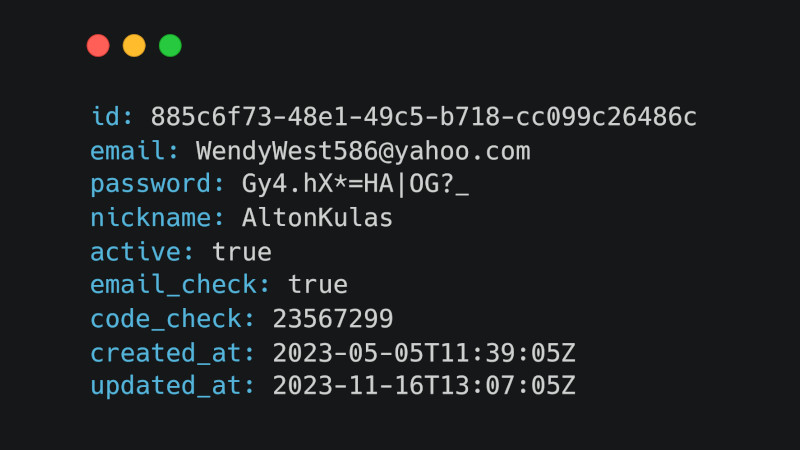Click the "active:" key label
The image size is (800, 450).
point(142,252)
